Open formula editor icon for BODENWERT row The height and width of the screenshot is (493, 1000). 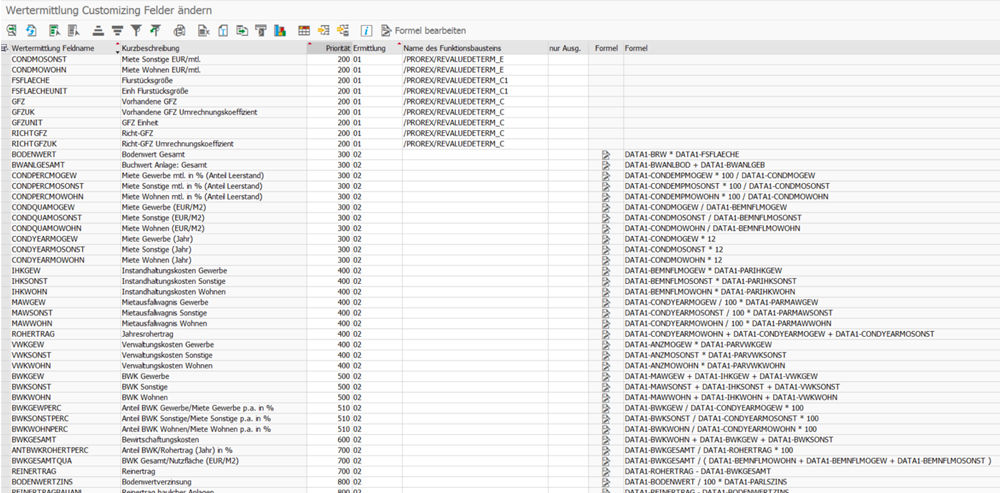605,155
